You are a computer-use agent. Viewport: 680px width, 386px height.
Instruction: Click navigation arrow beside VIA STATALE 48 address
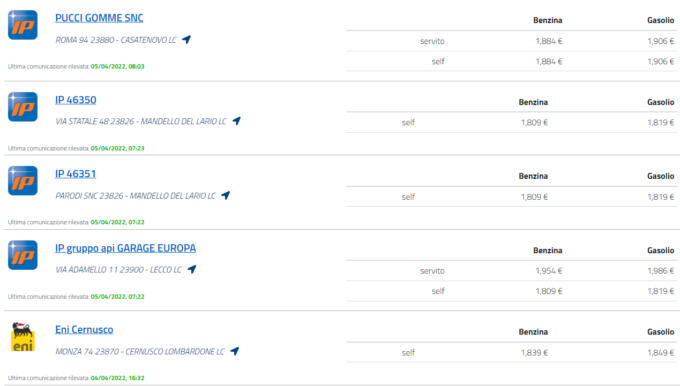click(x=236, y=121)
